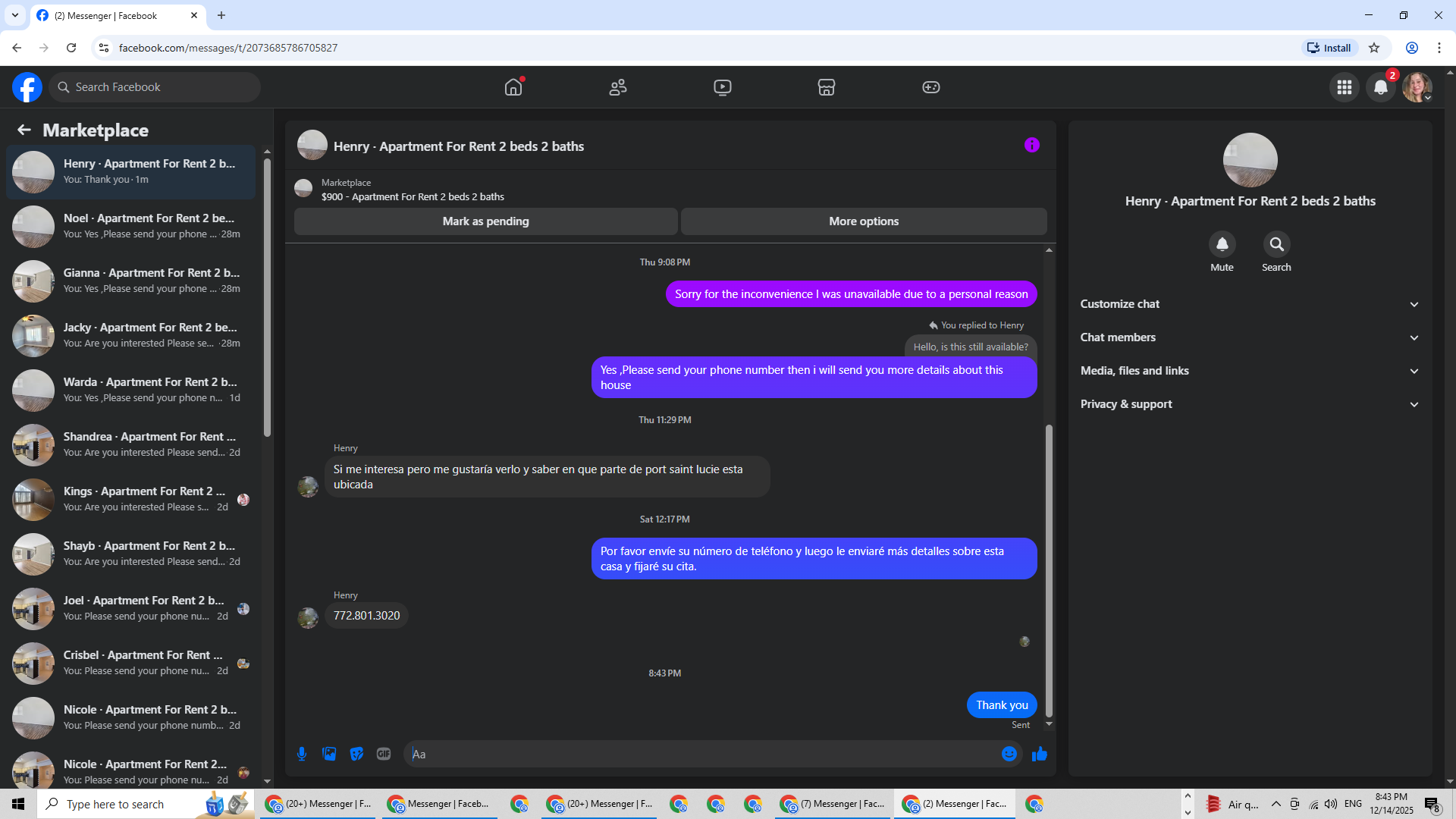1456x819 pixels.
Task: Toggle the conversation information panel icon
Action: point(1031,145)
